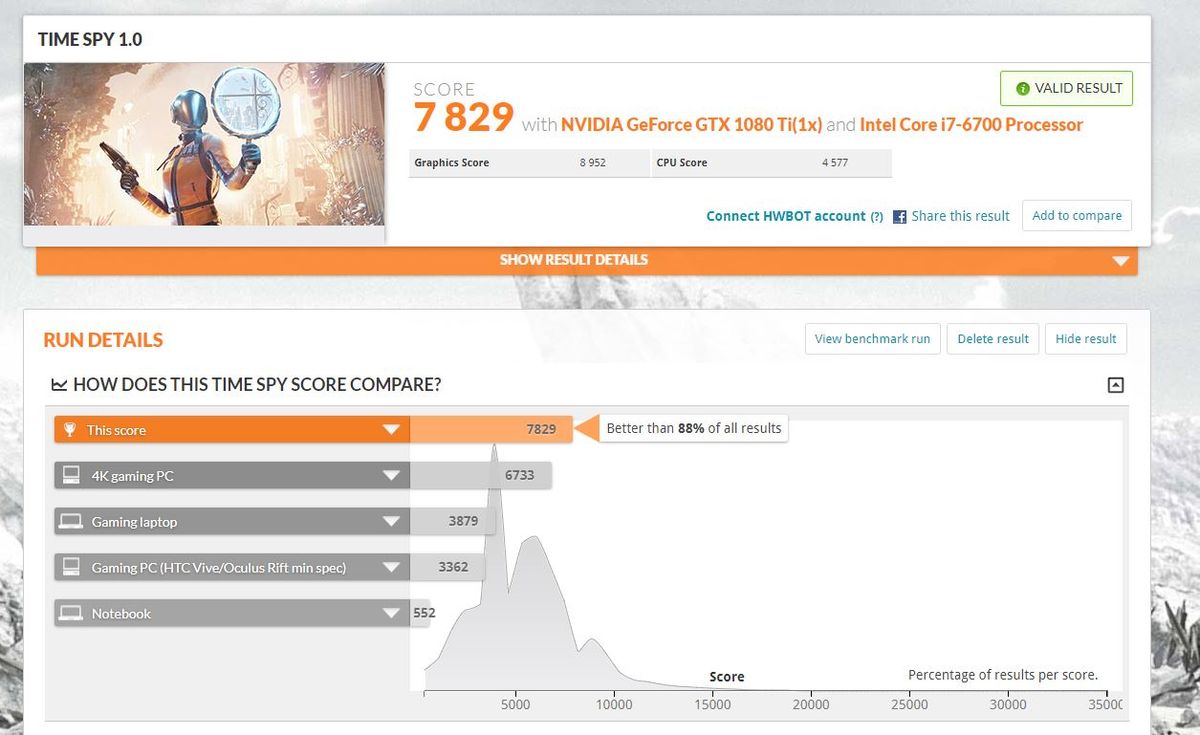The height and width of the screenshot is (735, 1200).
Task: Click the Time Spy benchmark thumbnail image
Action: click(205, 144)
